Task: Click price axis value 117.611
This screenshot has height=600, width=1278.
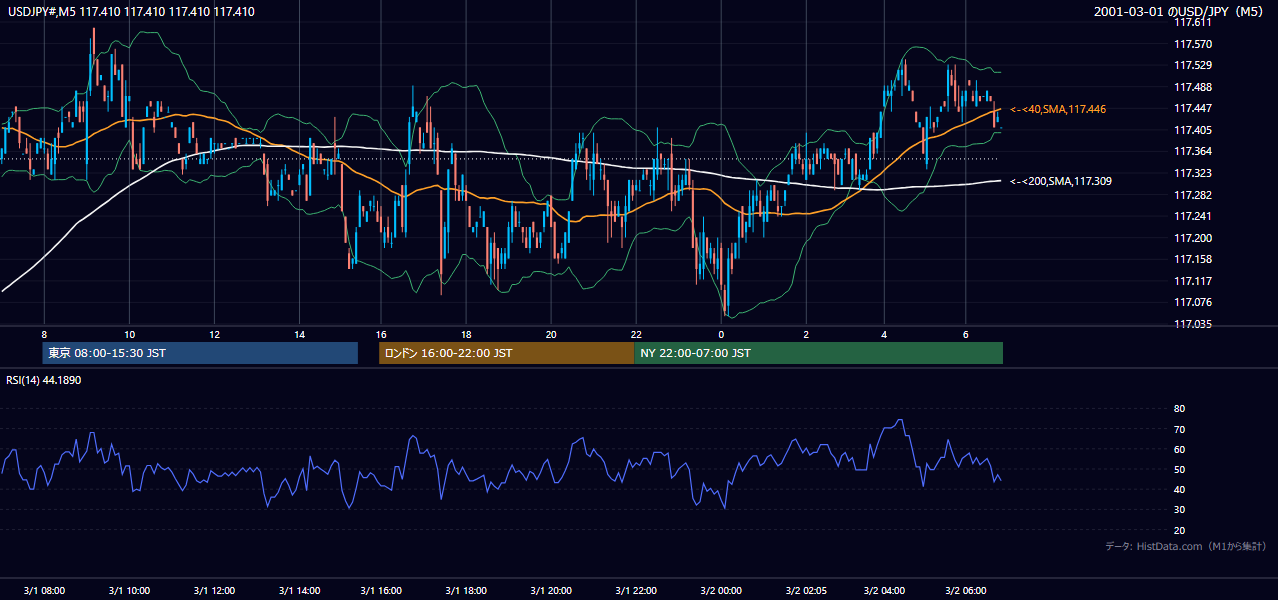Action: click(x=1192, y=23)
